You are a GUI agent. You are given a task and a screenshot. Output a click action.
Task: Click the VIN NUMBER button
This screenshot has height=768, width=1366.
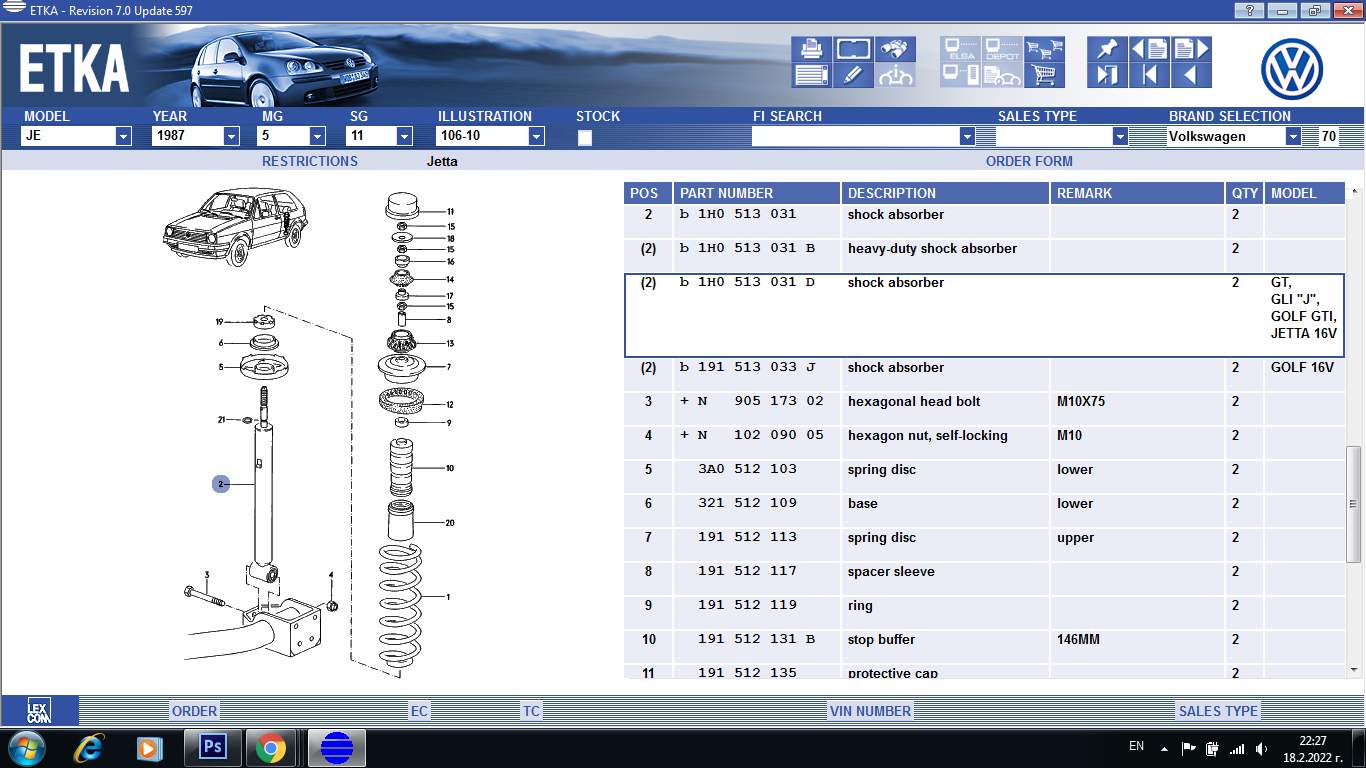tap(870, 711)
